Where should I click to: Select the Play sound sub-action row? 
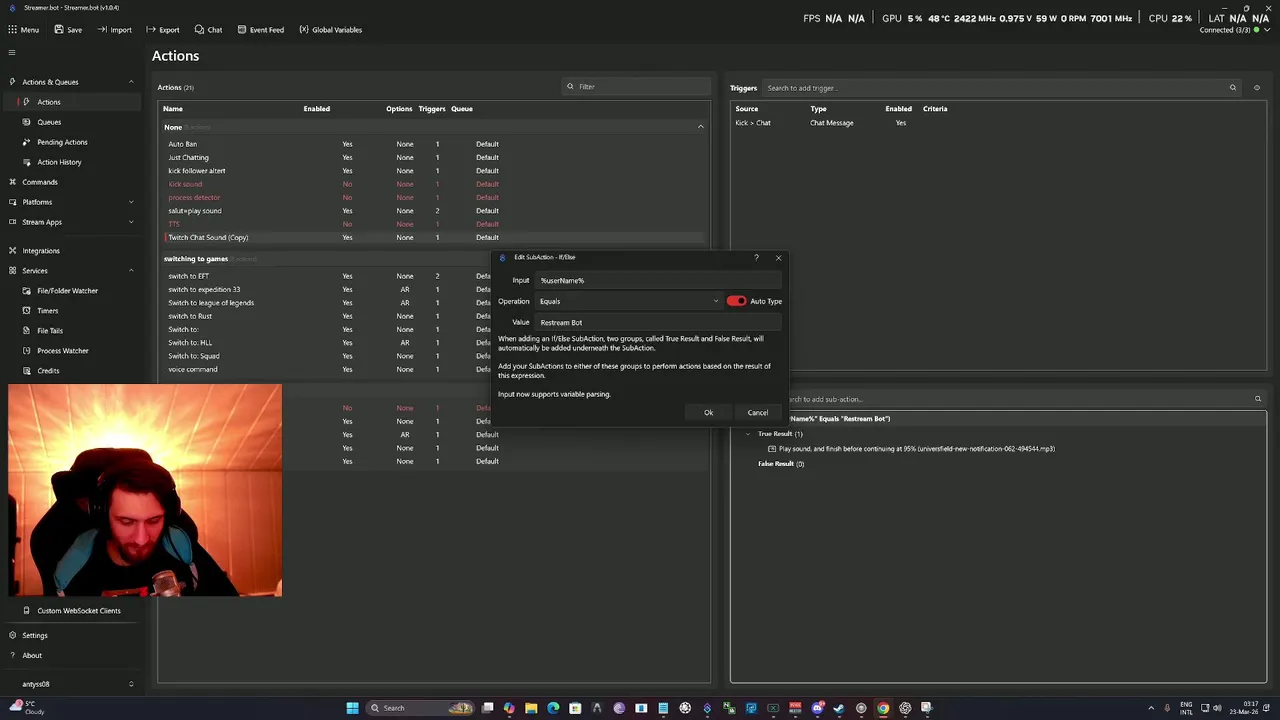pos(916,449)
